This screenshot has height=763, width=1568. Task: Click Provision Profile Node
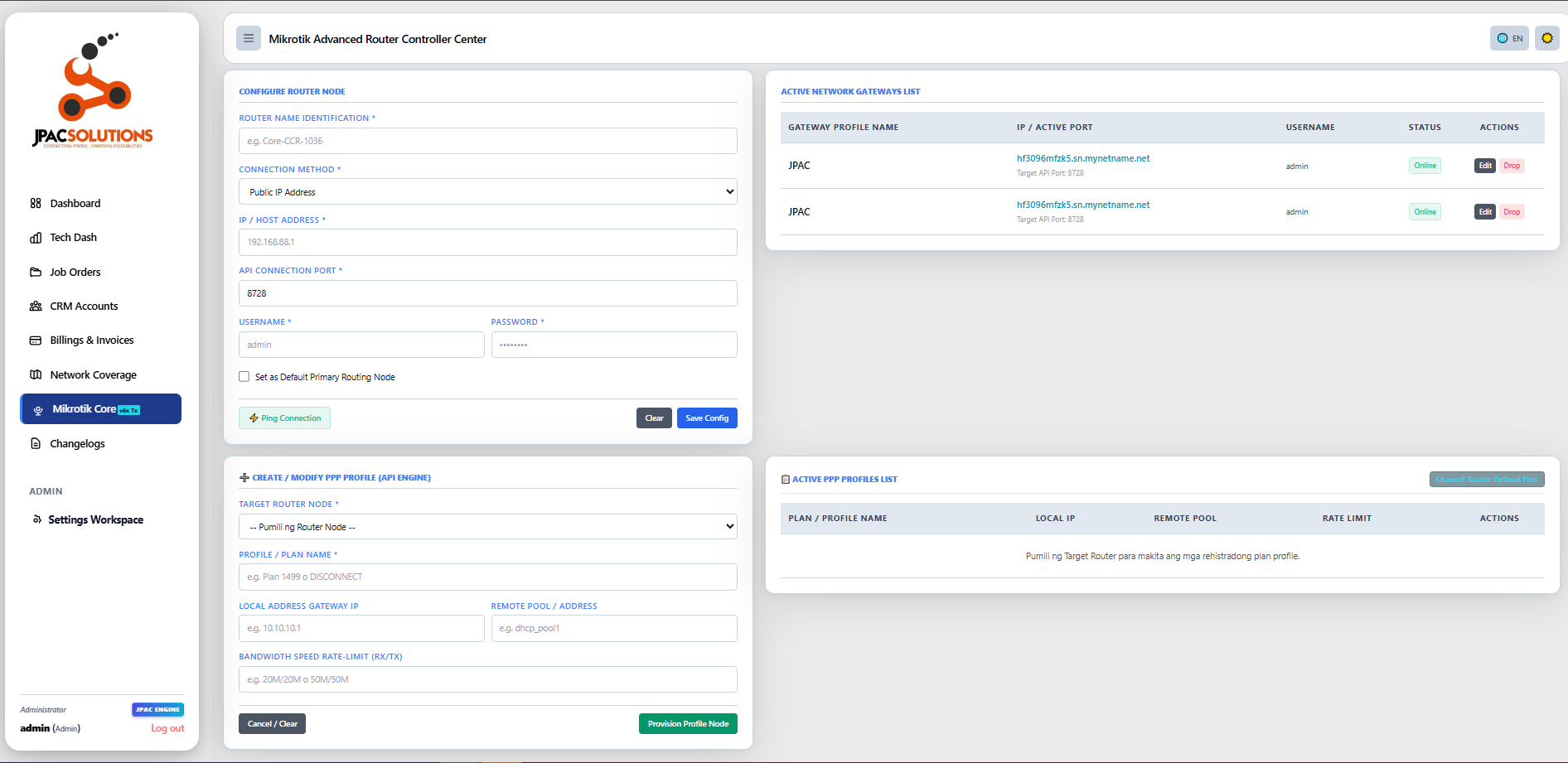coord(688,724)
